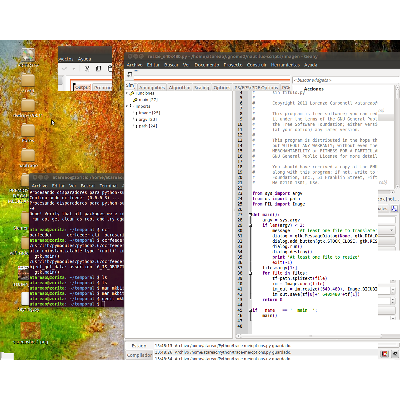This screenshot has height=400, width=400.
Task: Open the Archivo menu in the terminal
Action: pyautogui.click(x=39, y=185)
